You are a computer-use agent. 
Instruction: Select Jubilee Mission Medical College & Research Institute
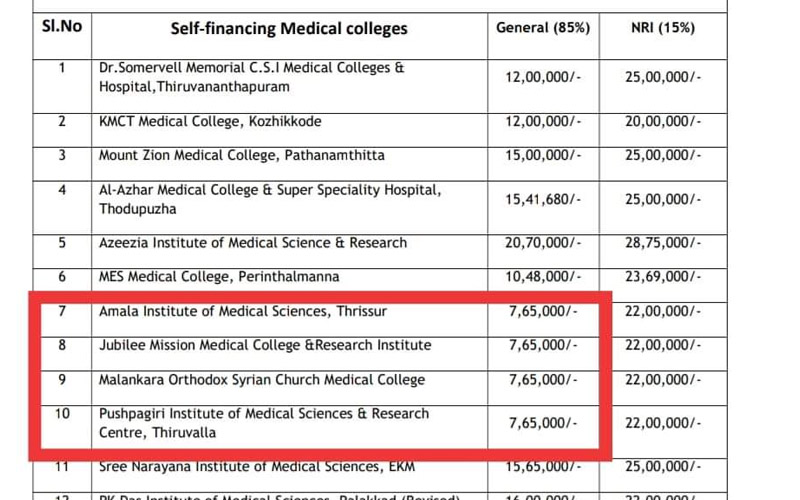click(x=264, y=345)
